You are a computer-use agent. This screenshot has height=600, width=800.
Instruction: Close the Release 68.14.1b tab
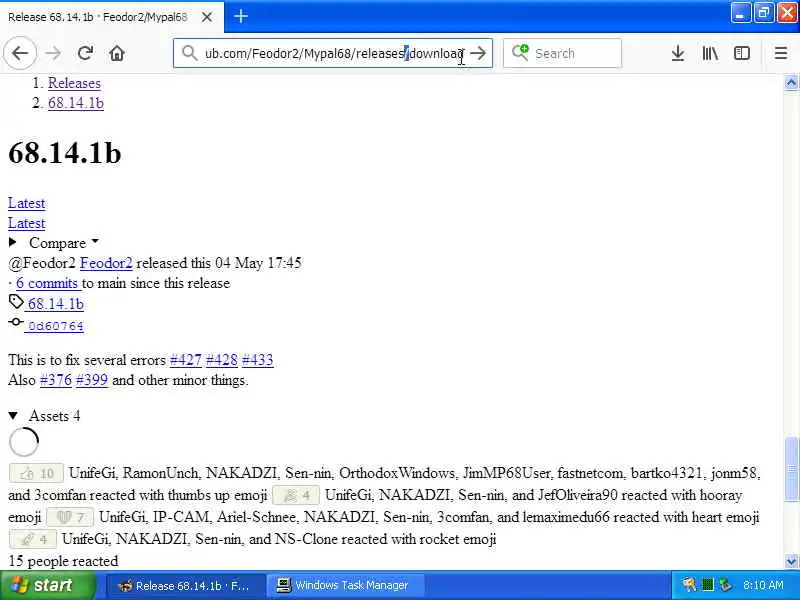207,17
